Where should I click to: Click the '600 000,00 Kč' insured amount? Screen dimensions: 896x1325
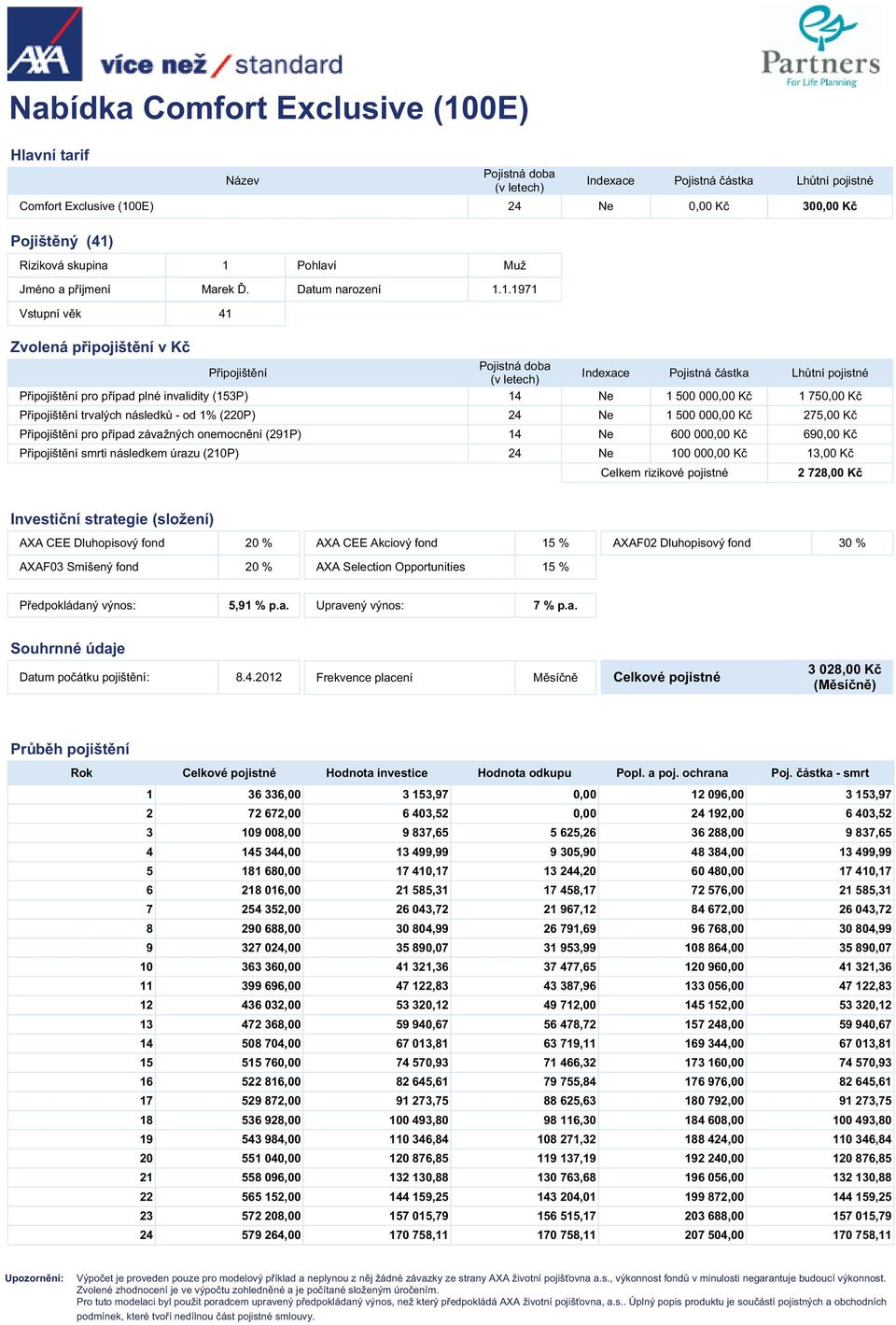click(x=709, y=434)
